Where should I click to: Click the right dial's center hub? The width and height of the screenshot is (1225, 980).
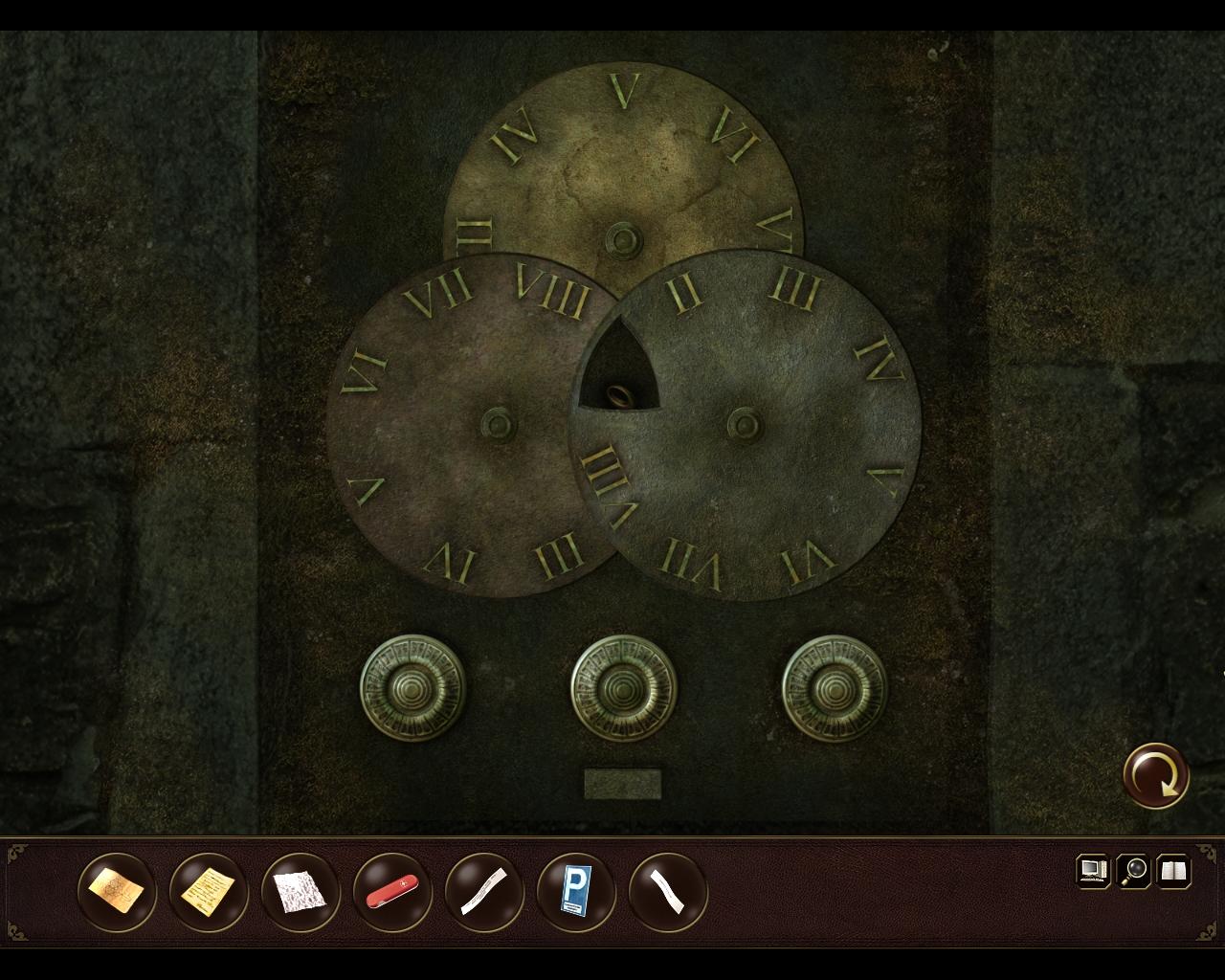(743, 423)
